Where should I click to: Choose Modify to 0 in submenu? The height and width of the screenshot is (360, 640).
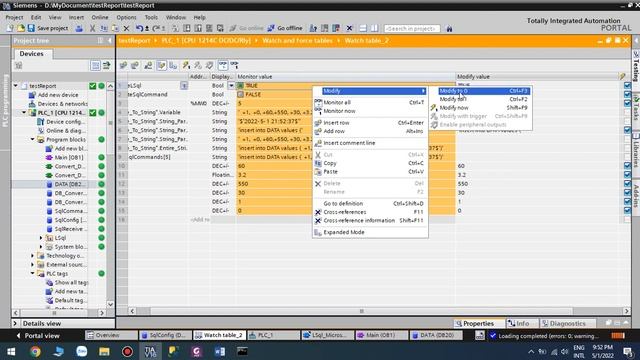tap(484, 91)
